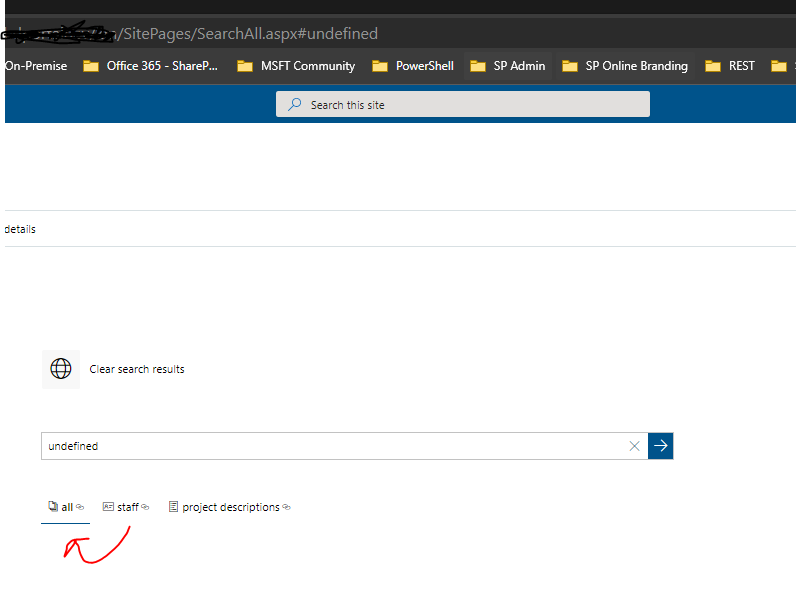Click the link icon after all tab
The width and height of the screenshot is (796, 596).
pos(80,507)
